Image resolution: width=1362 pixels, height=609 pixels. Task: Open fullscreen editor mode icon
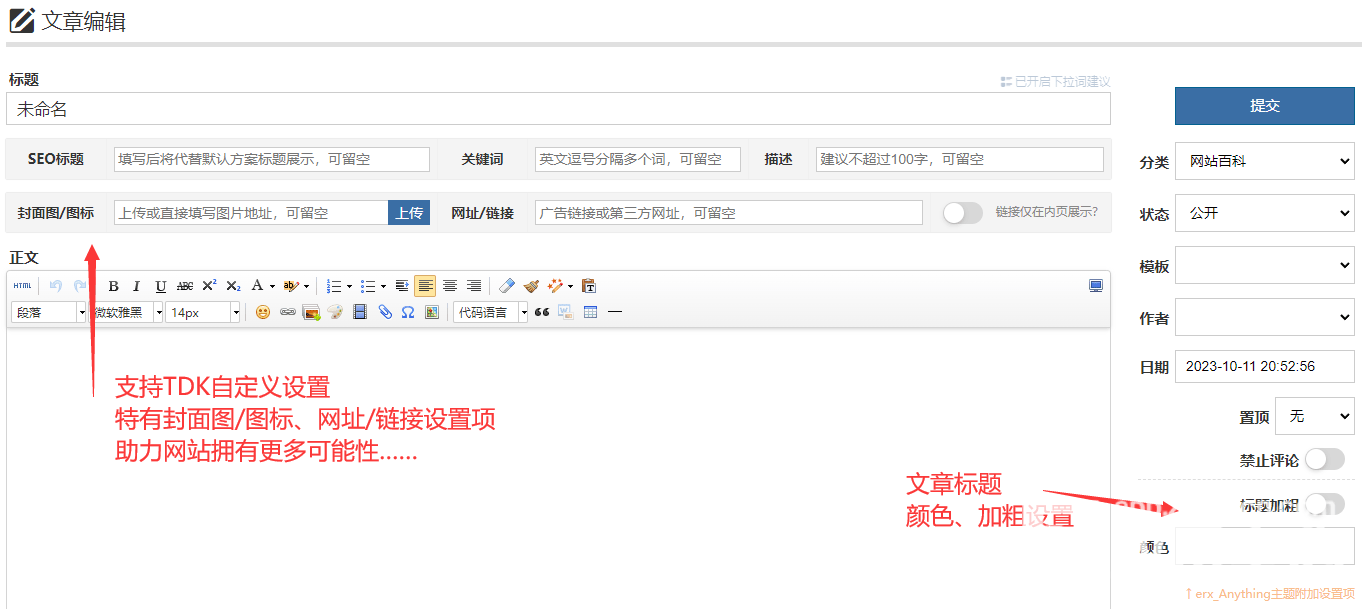pos(1096,286)
